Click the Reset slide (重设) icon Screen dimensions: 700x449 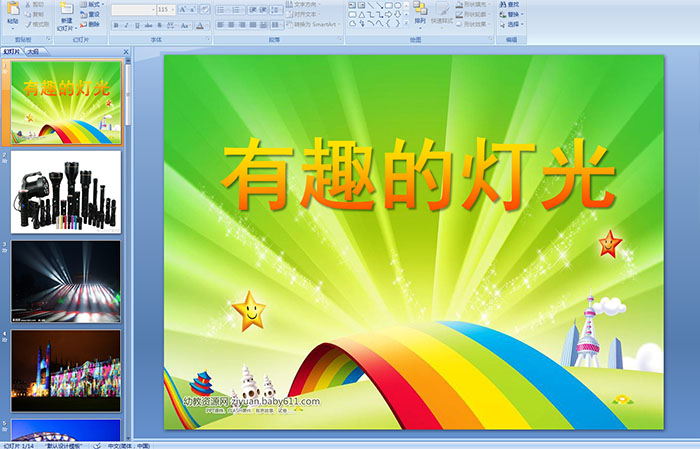pos(83,15)
